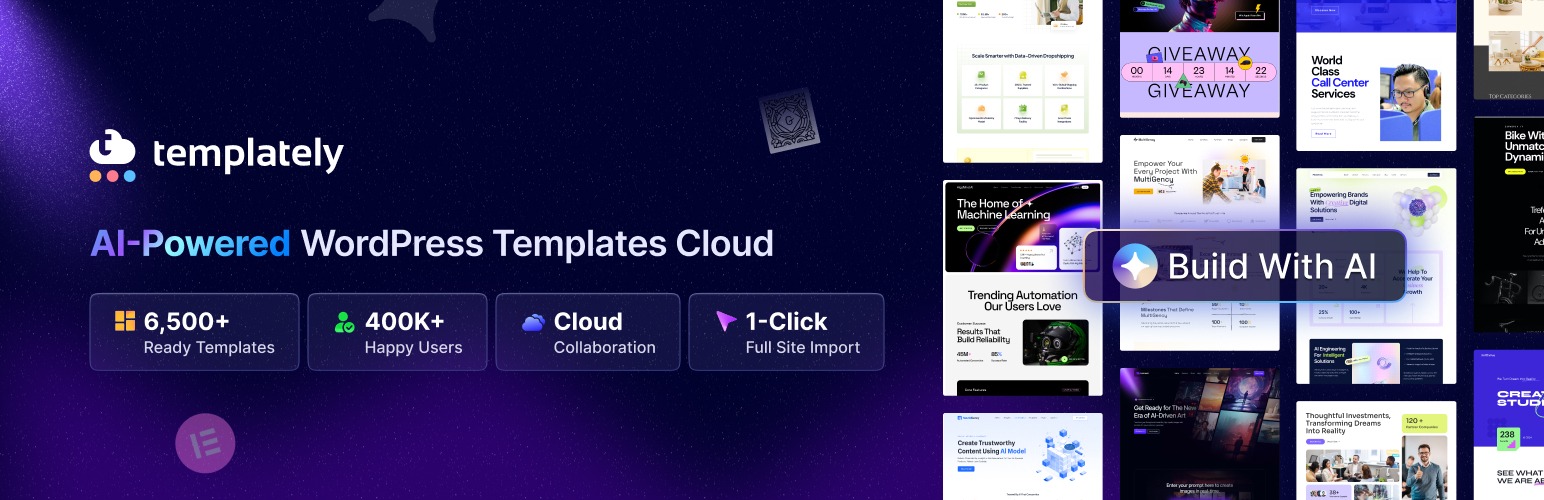Click the call center agent photo

(x=1410, y=103)
